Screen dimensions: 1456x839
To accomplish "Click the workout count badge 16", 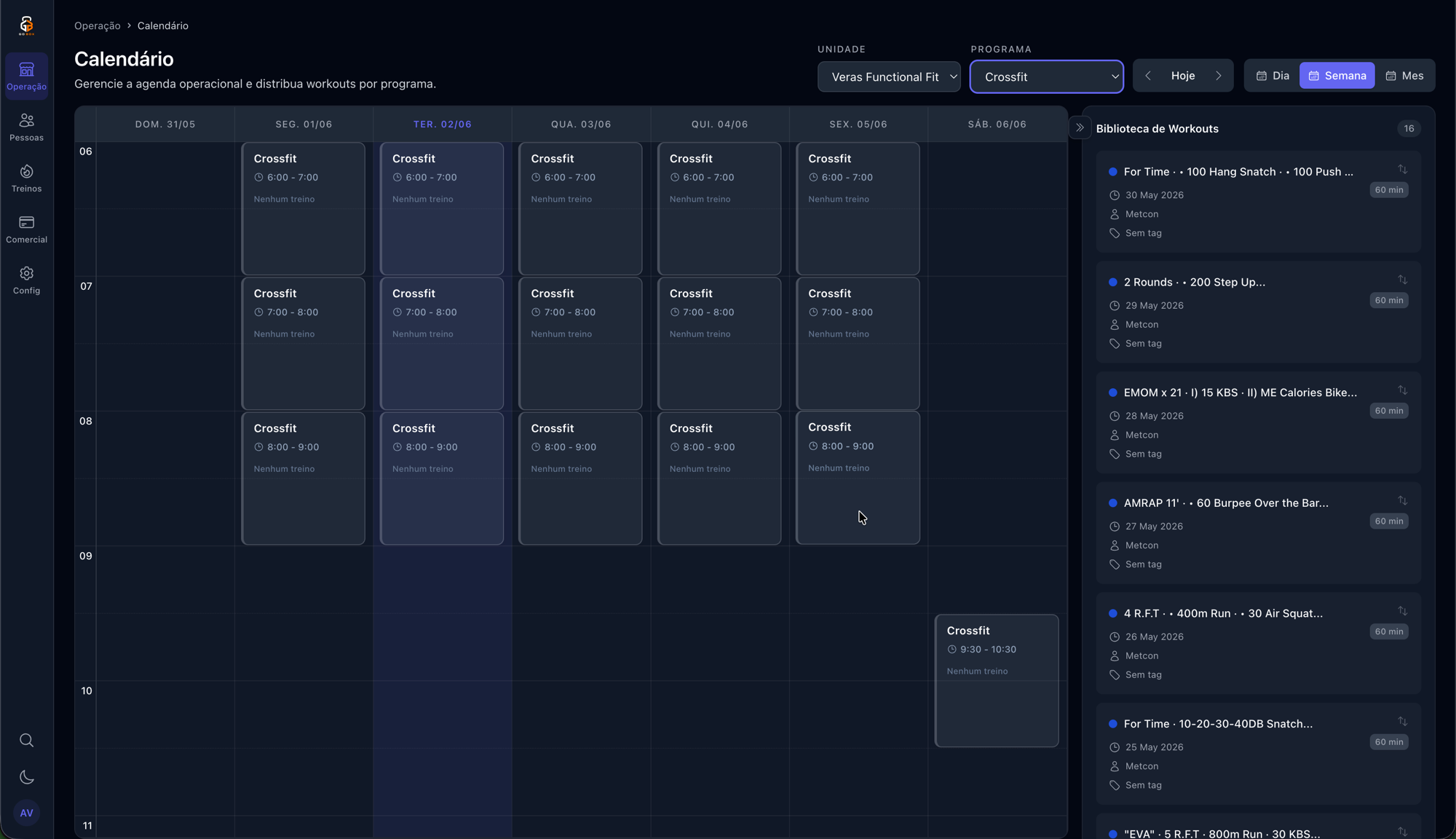I will click(1409, 128).
